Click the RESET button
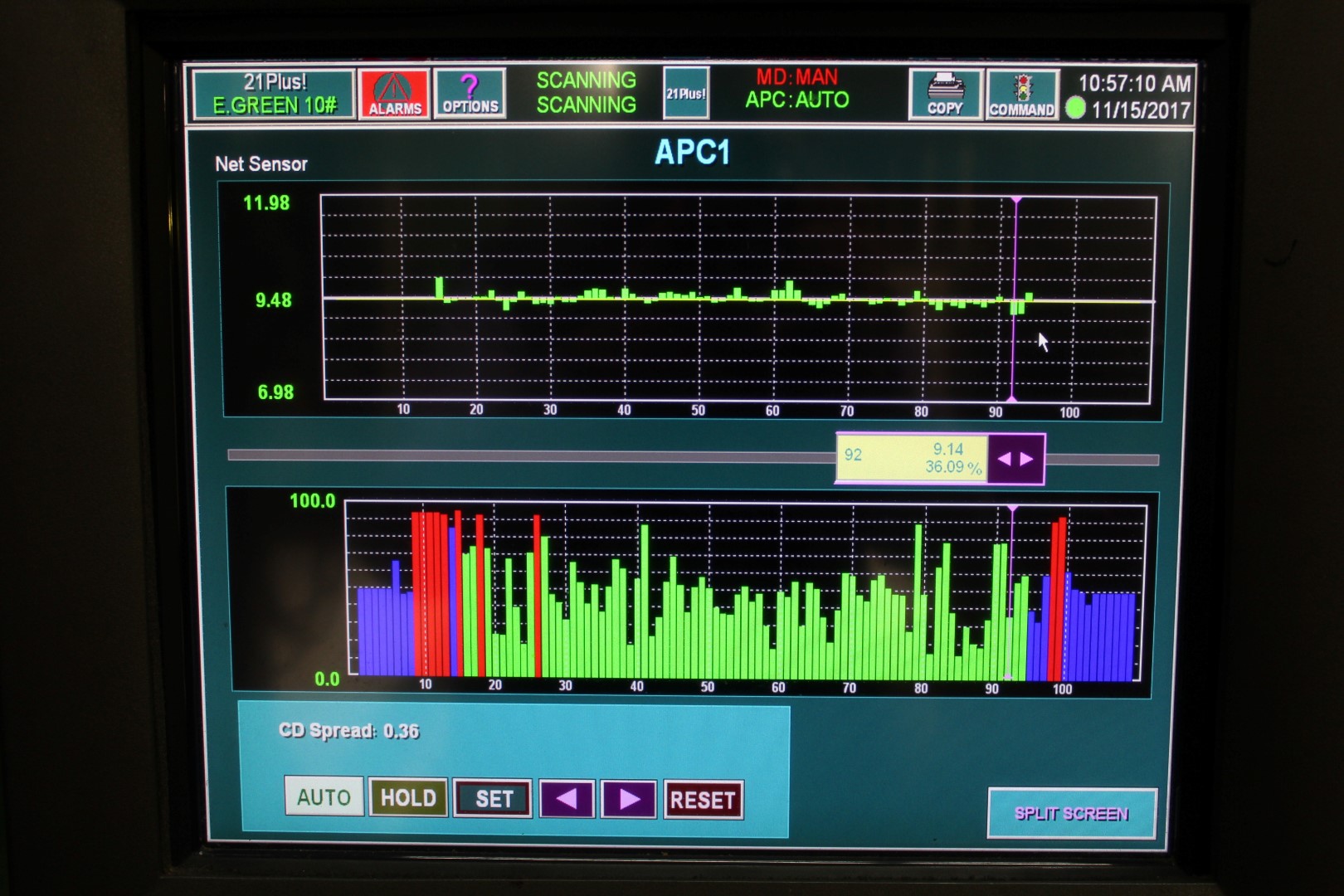This screenshot has height=896, width=1344. 703,800
